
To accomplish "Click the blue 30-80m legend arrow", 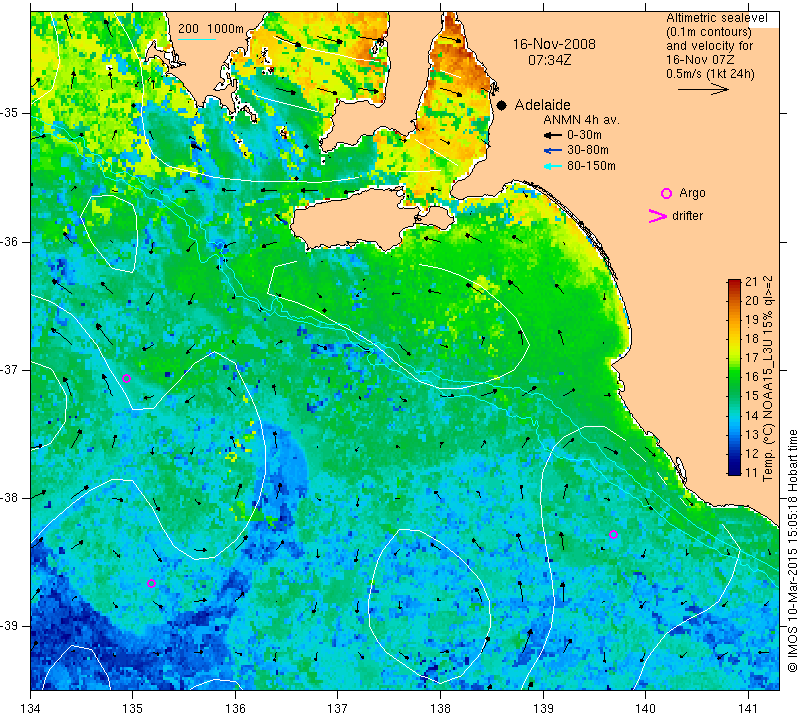I will [x=553, y=151].
